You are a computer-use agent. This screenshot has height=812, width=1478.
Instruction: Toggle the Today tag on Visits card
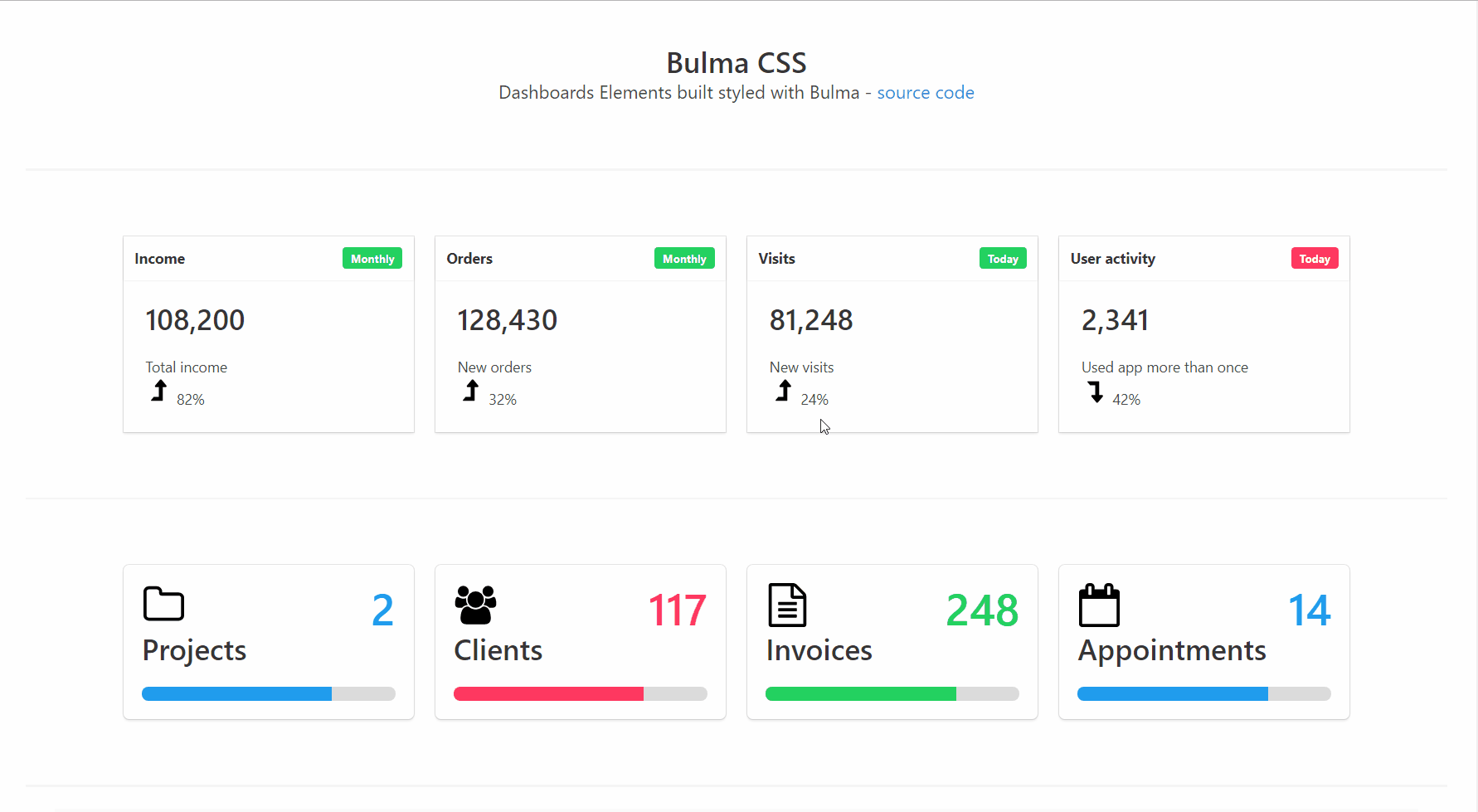pos(1002,258)
